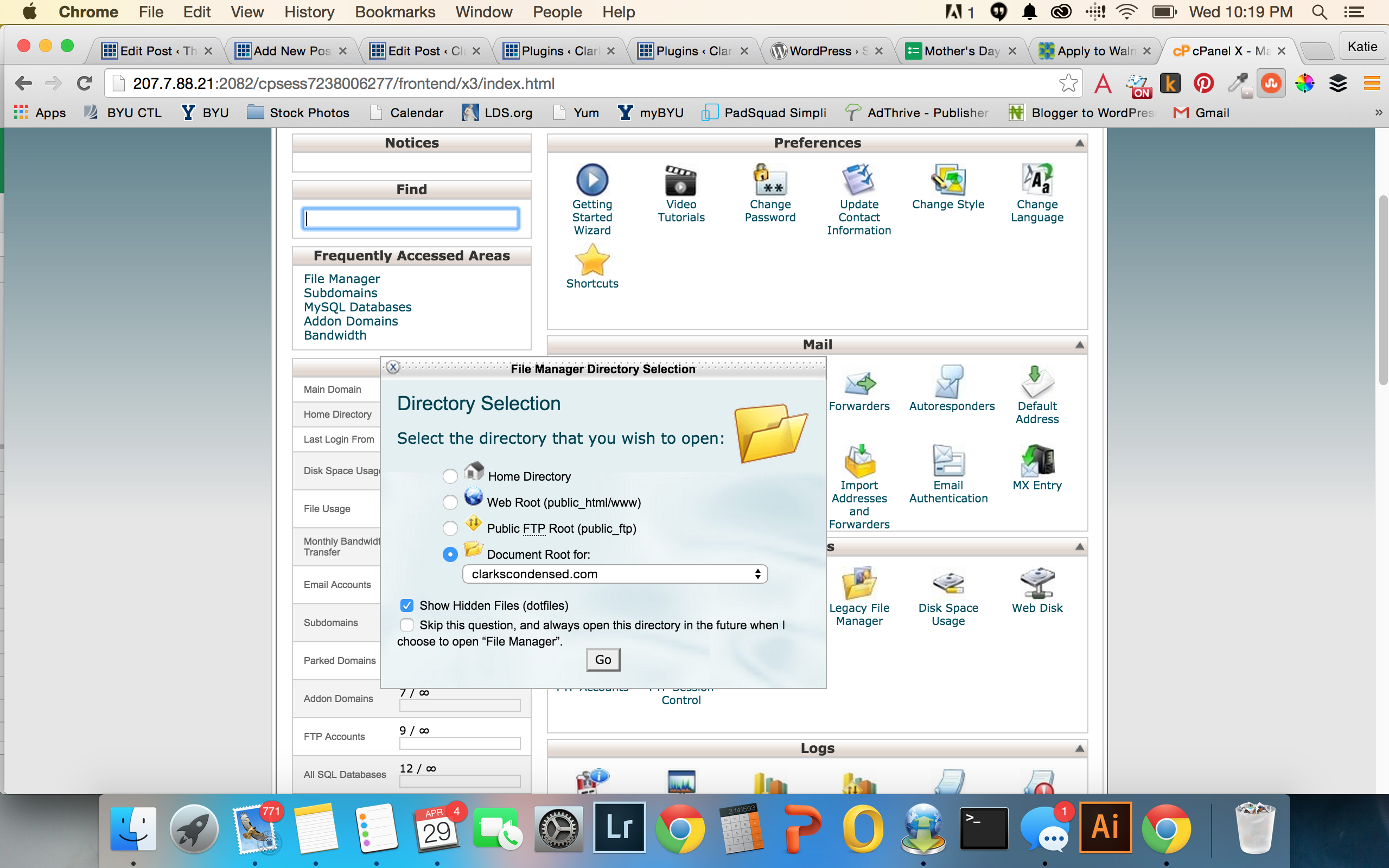This screenshot has height=868, width=1389.
Task: Click the Addon Domains usage bar
Action: [460, 705]
